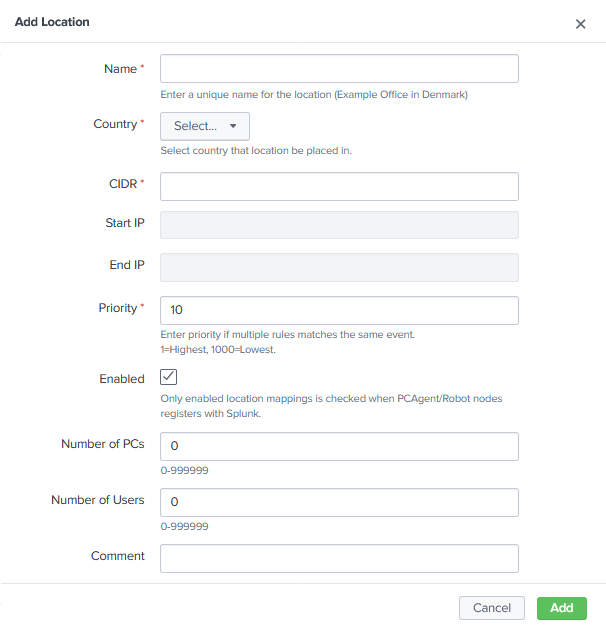Open the Country Select dropdown
The image size is (606, 626).
(205, 126)
